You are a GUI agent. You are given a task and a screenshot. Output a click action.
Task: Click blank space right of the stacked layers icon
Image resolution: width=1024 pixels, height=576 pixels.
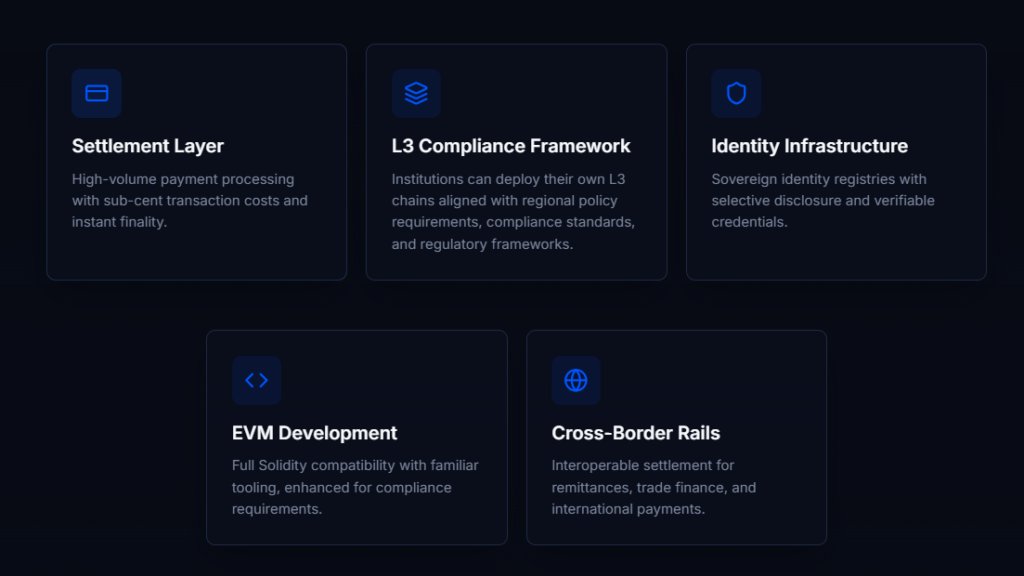pos(550,93)
